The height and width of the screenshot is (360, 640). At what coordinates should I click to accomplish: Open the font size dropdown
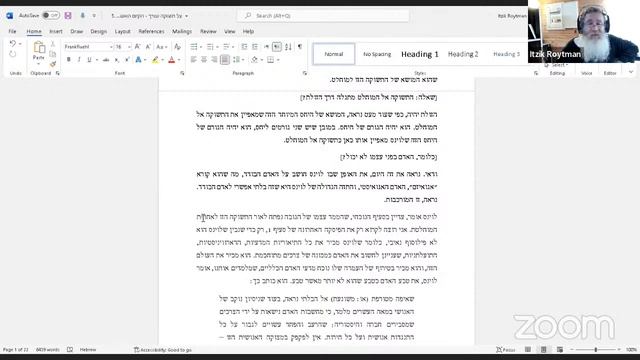pos(129,47)
